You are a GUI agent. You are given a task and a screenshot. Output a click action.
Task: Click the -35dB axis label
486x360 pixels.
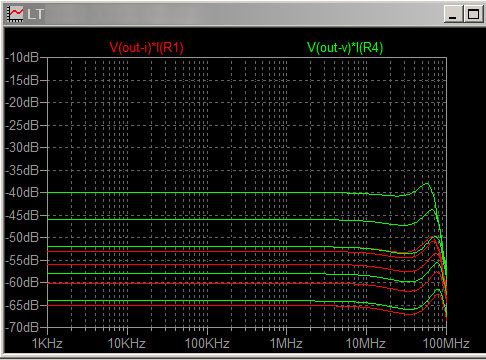click(22, 170)
